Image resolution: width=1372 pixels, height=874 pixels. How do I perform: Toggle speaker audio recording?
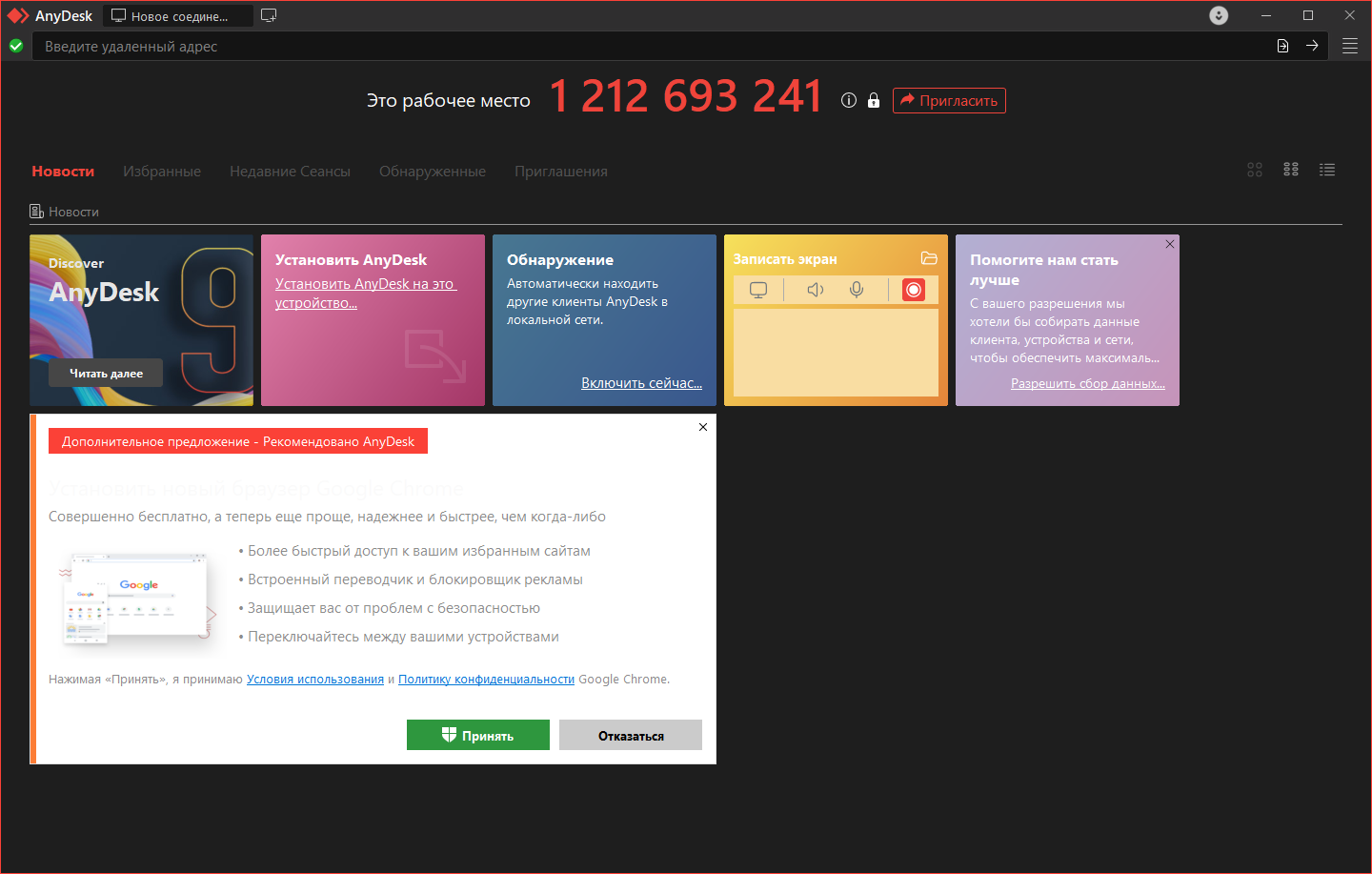tap(816, 290)
